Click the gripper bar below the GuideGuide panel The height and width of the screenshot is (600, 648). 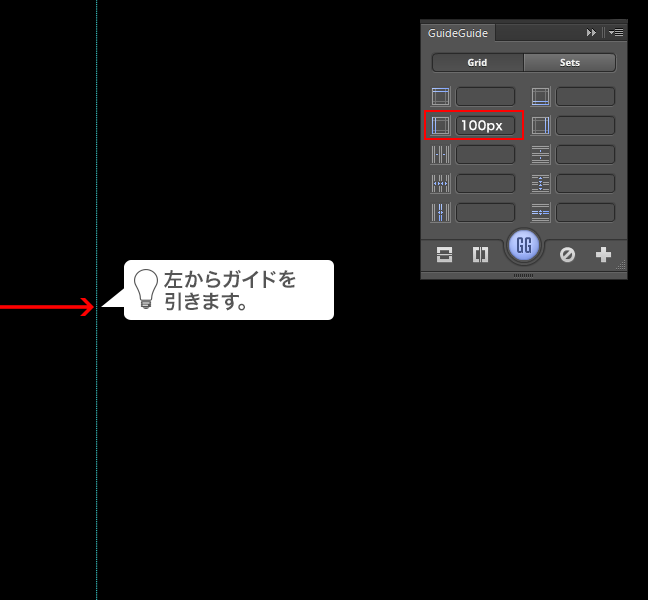coord(524,275)
